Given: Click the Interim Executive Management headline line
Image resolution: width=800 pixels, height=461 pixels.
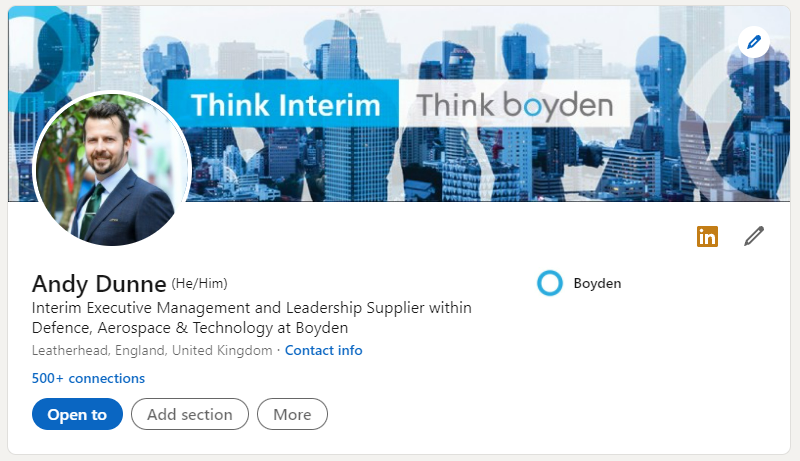Looking at the screenshot, I should click(x=251, y=308).
